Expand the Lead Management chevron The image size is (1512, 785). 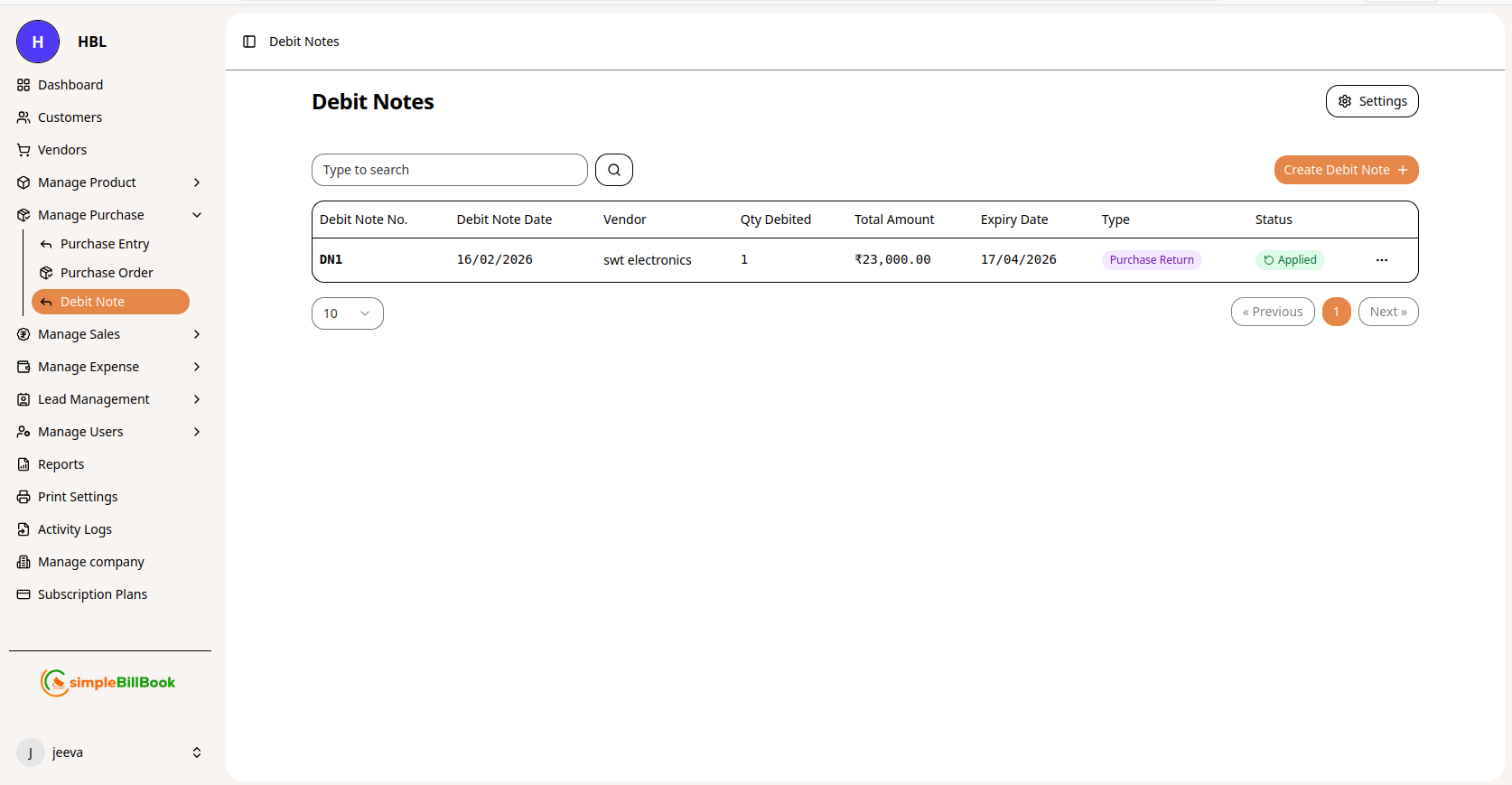(x=197, y=399)
